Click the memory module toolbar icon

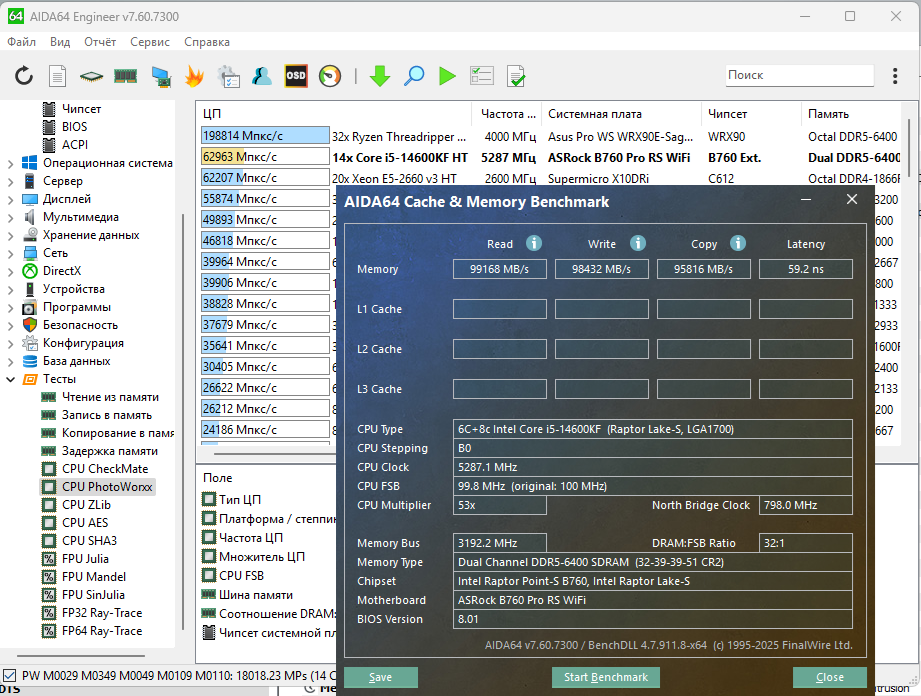(x=125, y=76)
